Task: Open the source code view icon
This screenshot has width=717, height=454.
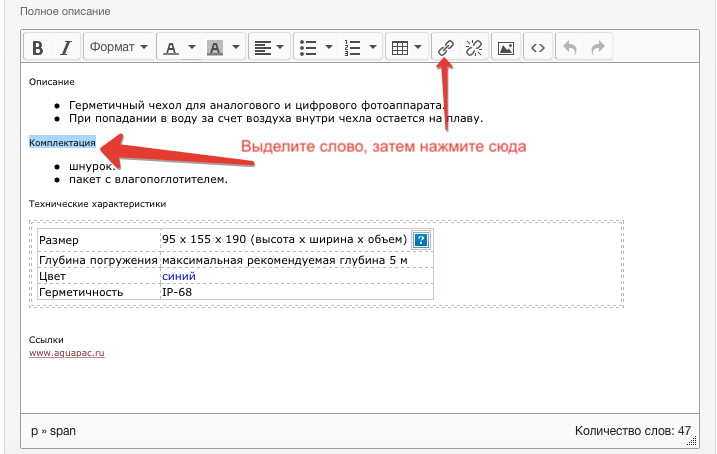Action: click(538, 47)
